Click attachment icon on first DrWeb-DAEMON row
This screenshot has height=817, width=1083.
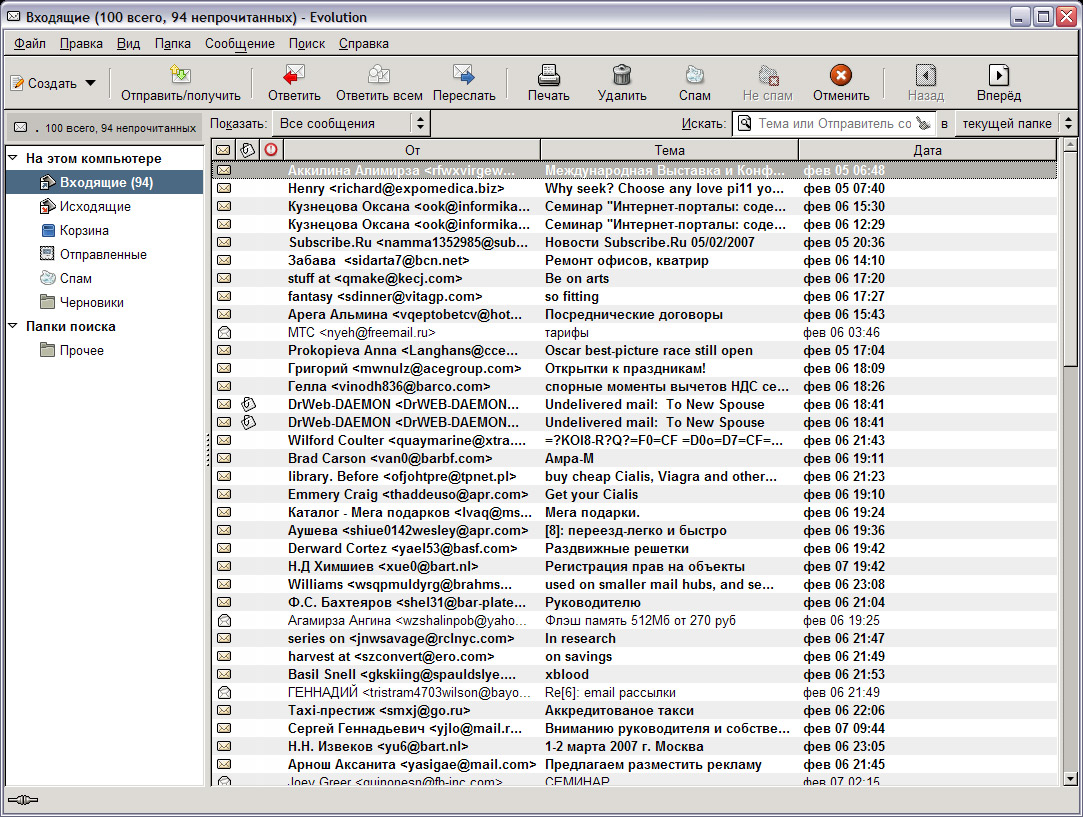click(248, 404)
